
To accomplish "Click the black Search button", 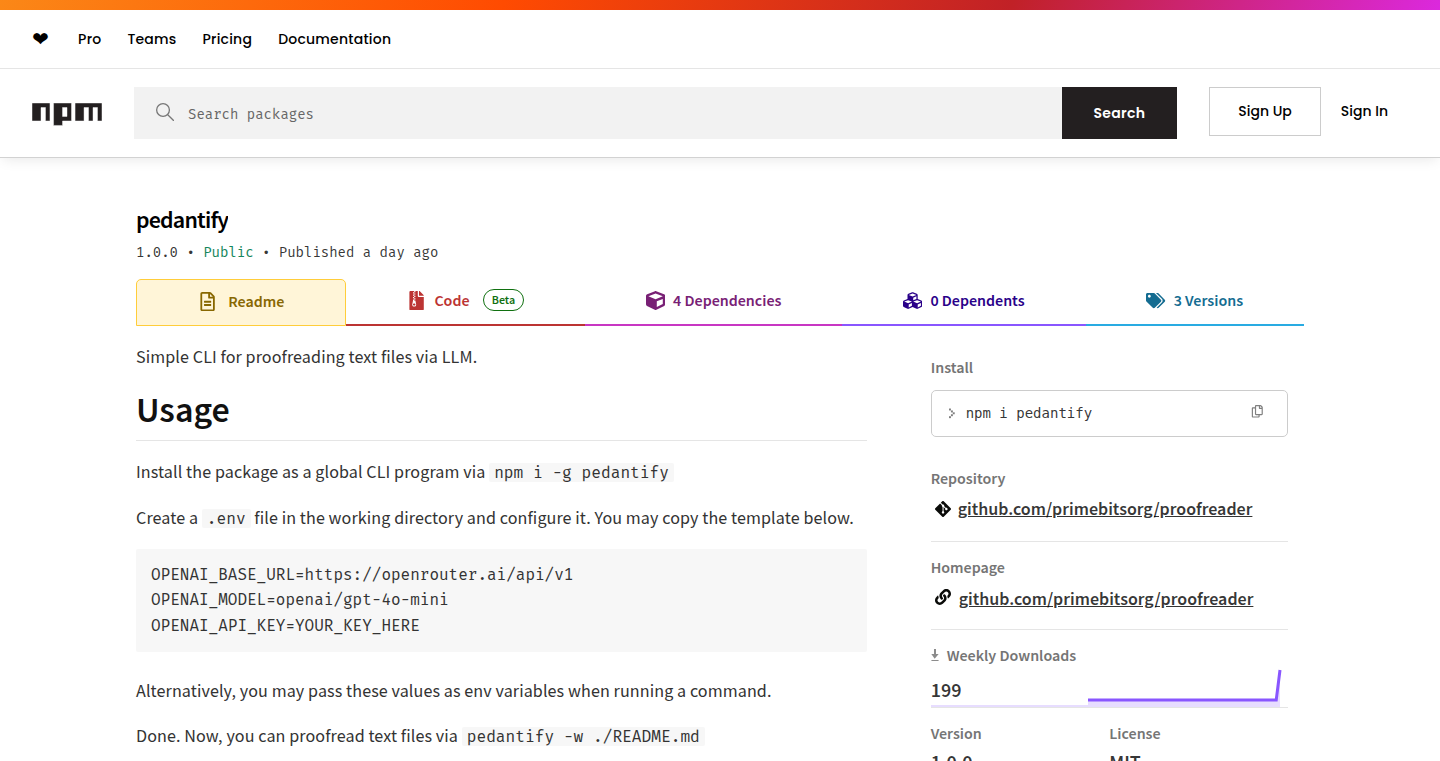I will (1119, 113).
